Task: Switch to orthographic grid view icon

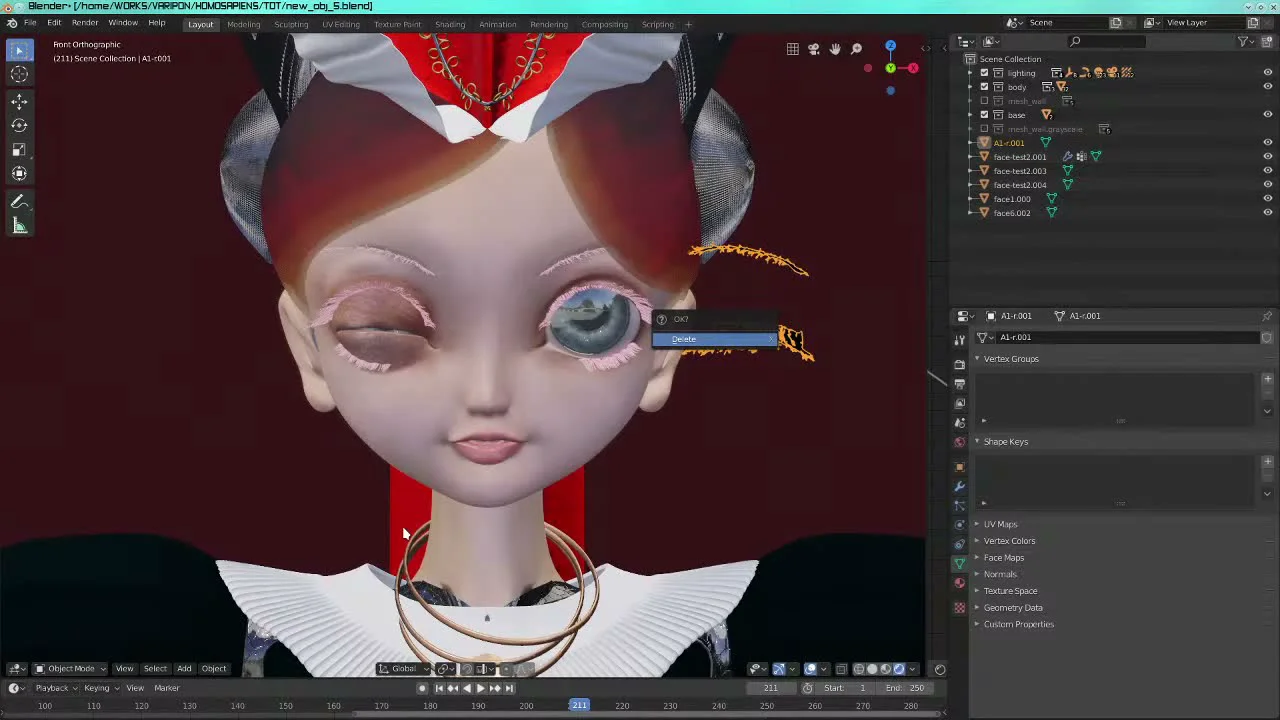Action: coord(793,49)
